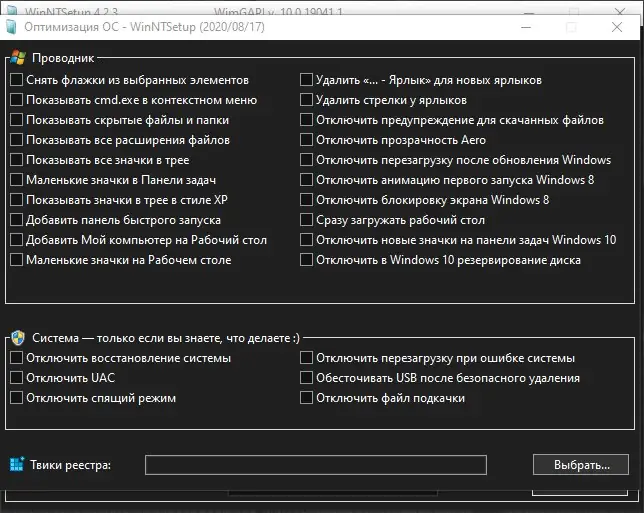Enable Отключить спящий режим option
The height and width of the screenshot is (513, 644).
point(16,398)
